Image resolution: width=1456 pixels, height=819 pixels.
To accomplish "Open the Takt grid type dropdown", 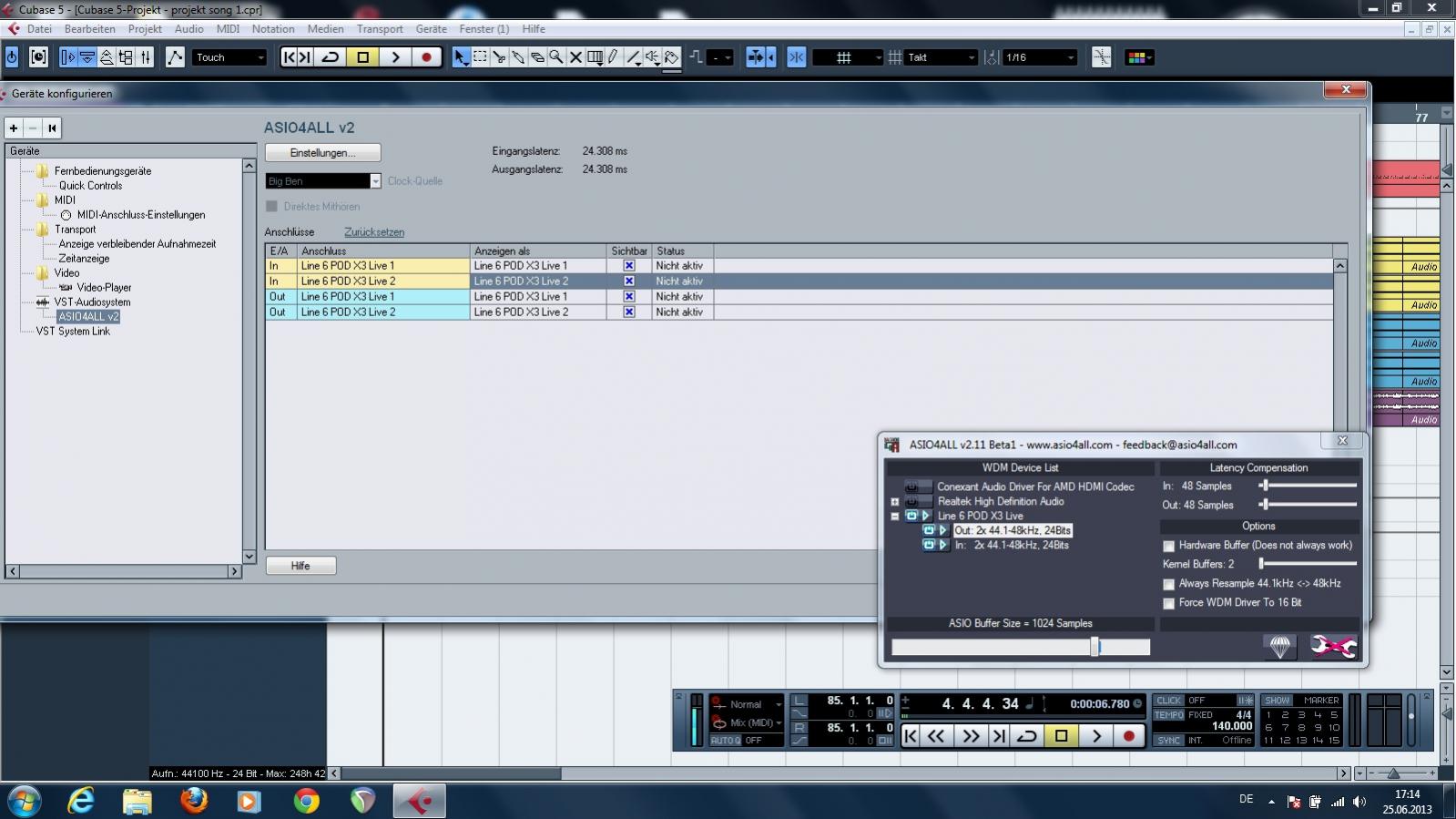I will point(942,57).
